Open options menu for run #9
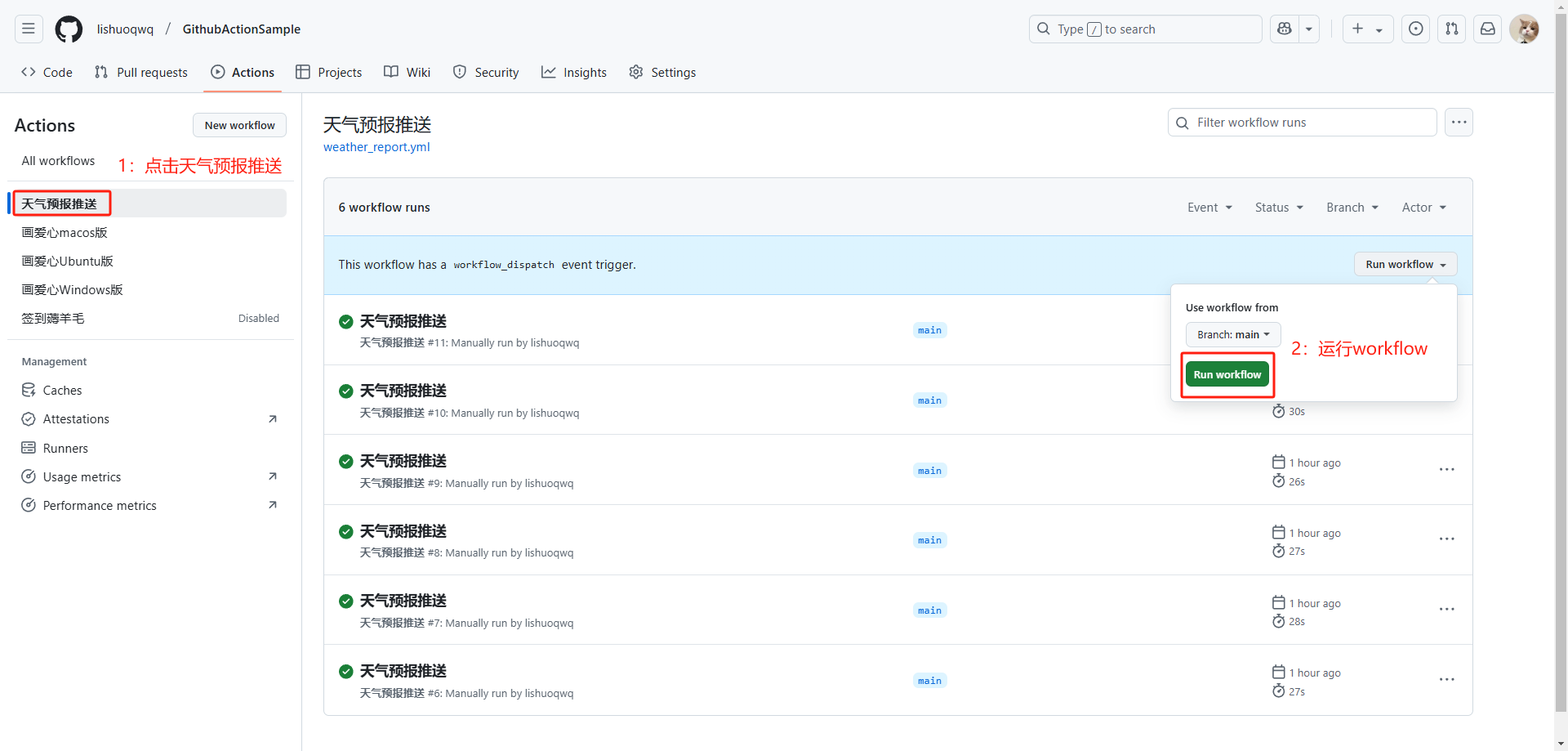This screenshot has width=1568, height=751. coord(1446,470)
